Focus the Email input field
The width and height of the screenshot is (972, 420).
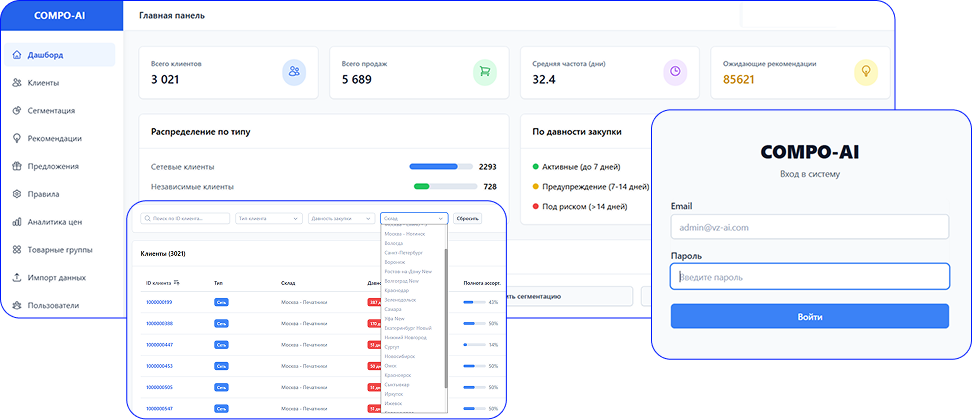[x=809, y=228]
